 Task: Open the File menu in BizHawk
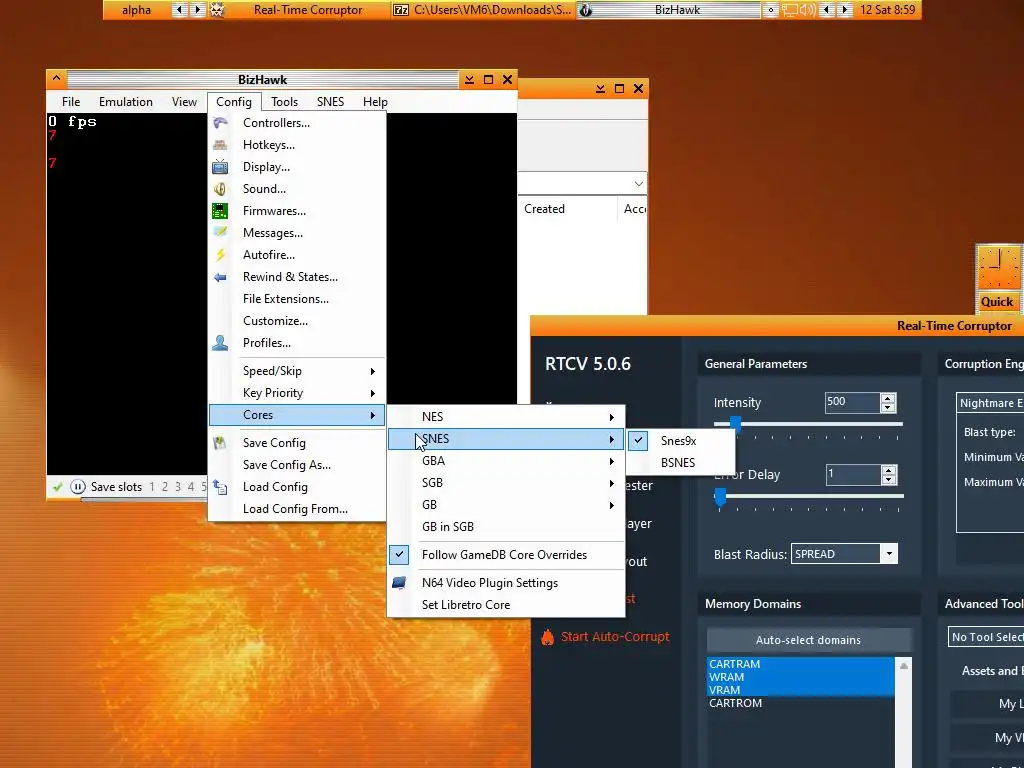71,102
